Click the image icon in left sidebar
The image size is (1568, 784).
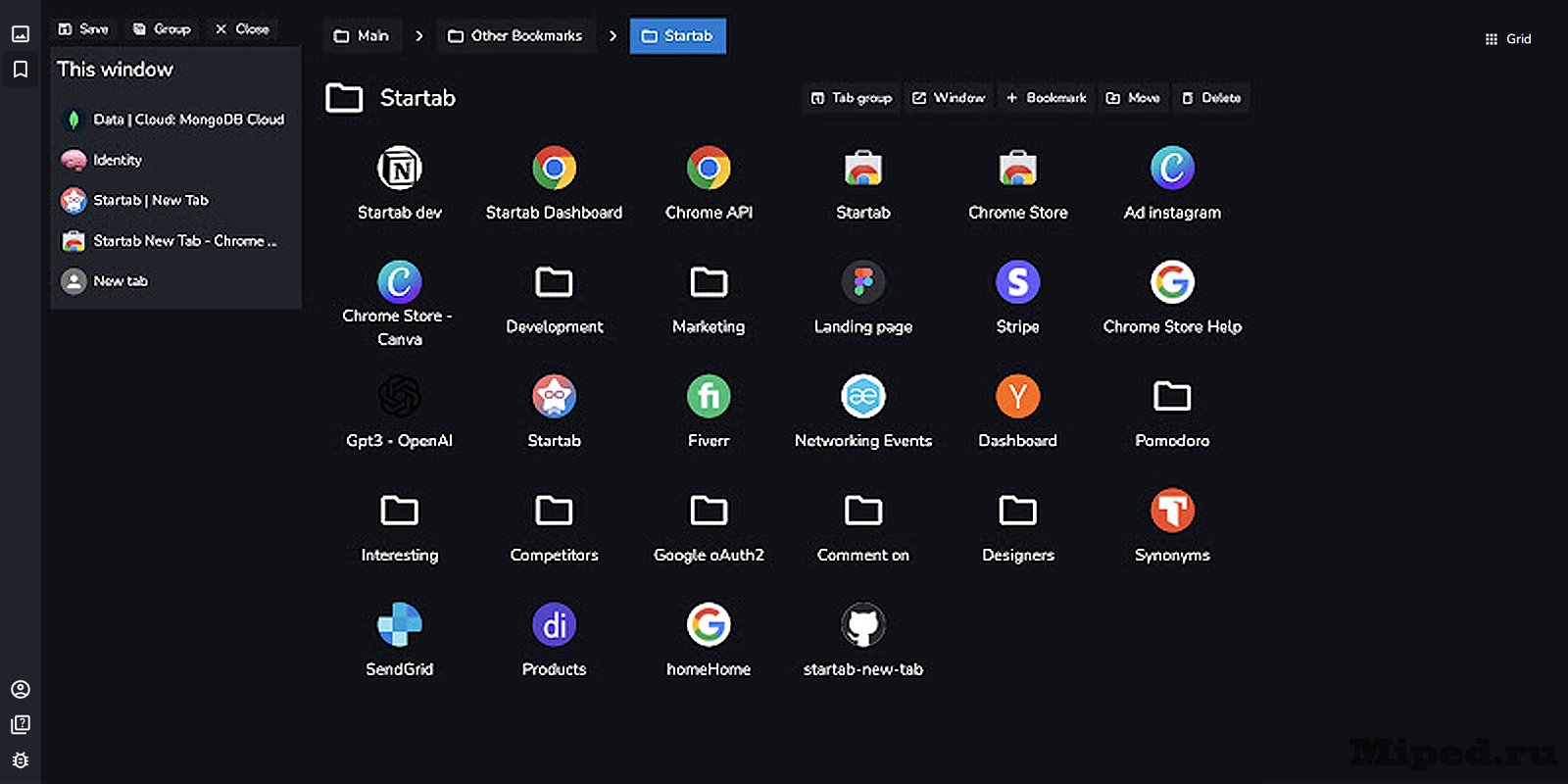point(21,33)
